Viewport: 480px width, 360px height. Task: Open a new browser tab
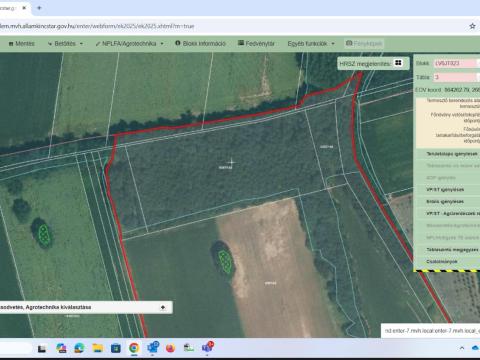click(x=39, y=8)
